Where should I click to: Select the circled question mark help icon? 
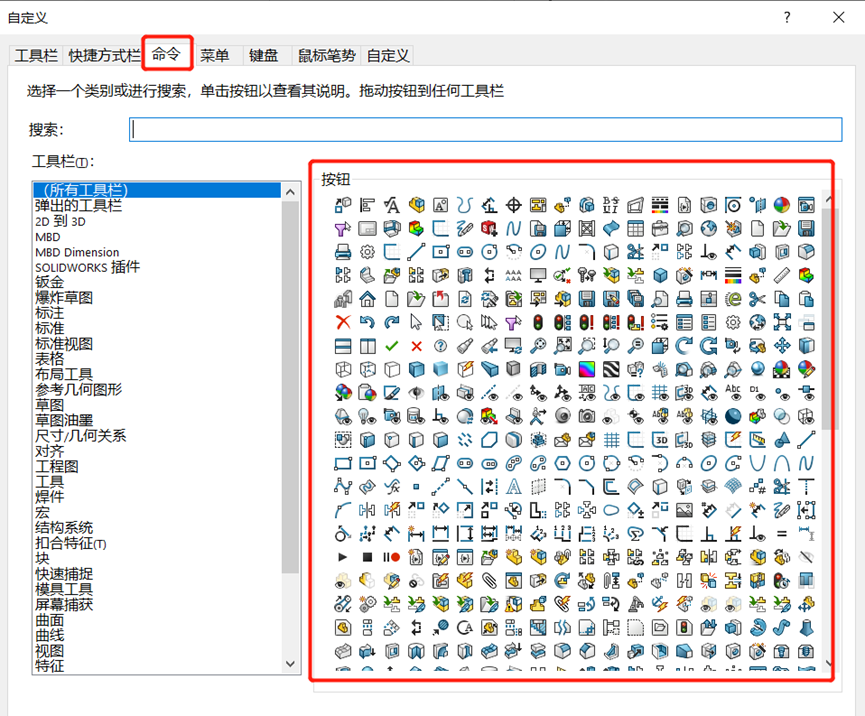pyautogui.click(x=440, y=346)
